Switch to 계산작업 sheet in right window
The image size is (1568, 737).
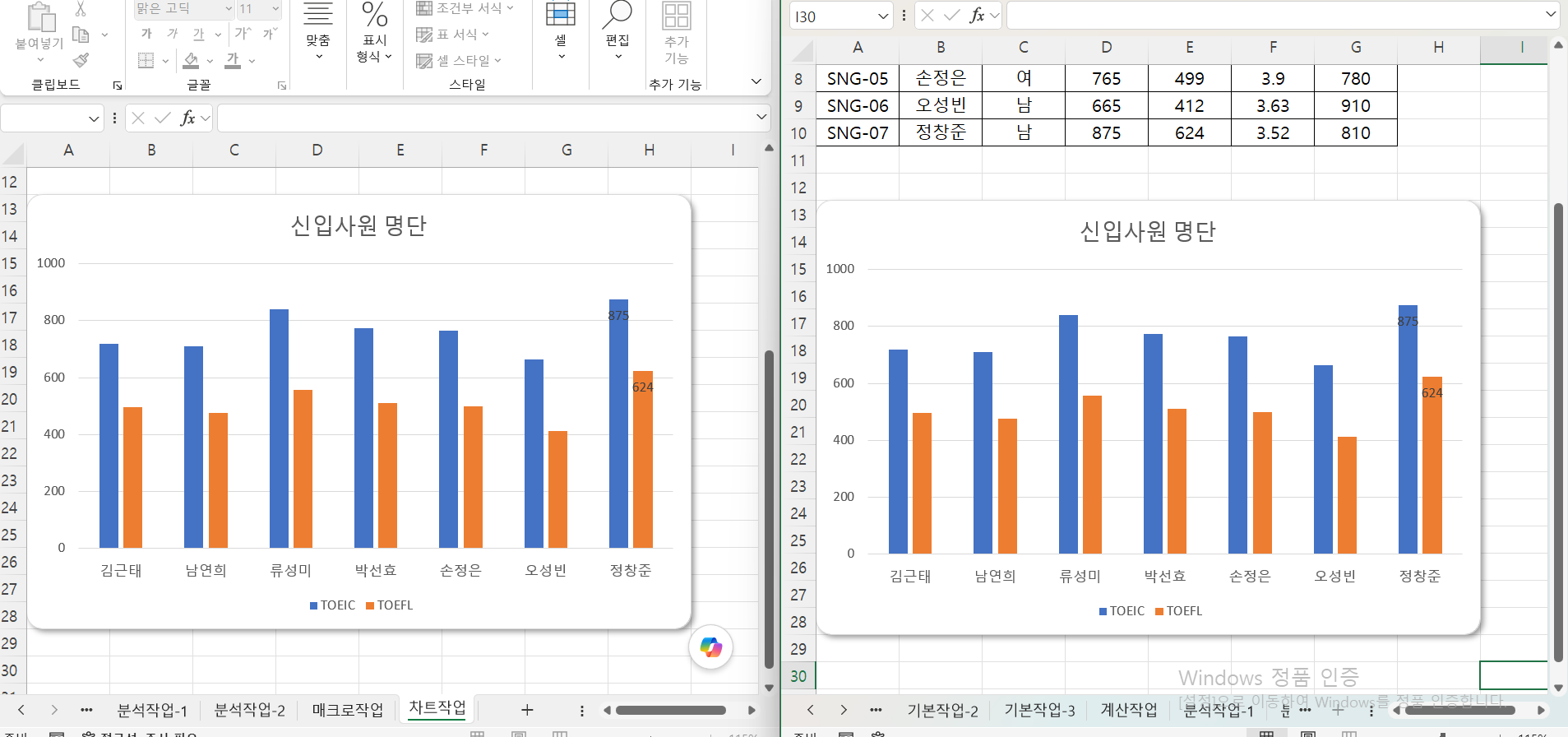(1129, 711)
